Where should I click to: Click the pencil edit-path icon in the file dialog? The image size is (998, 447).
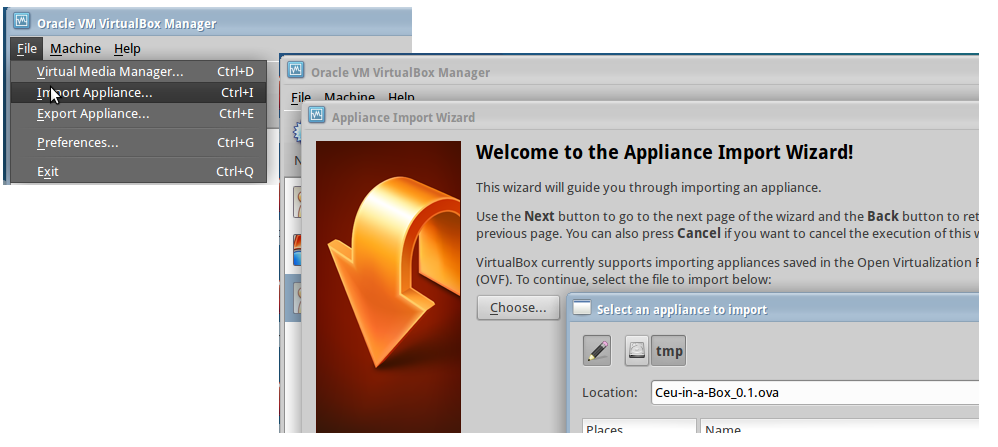tap(597, 351)
